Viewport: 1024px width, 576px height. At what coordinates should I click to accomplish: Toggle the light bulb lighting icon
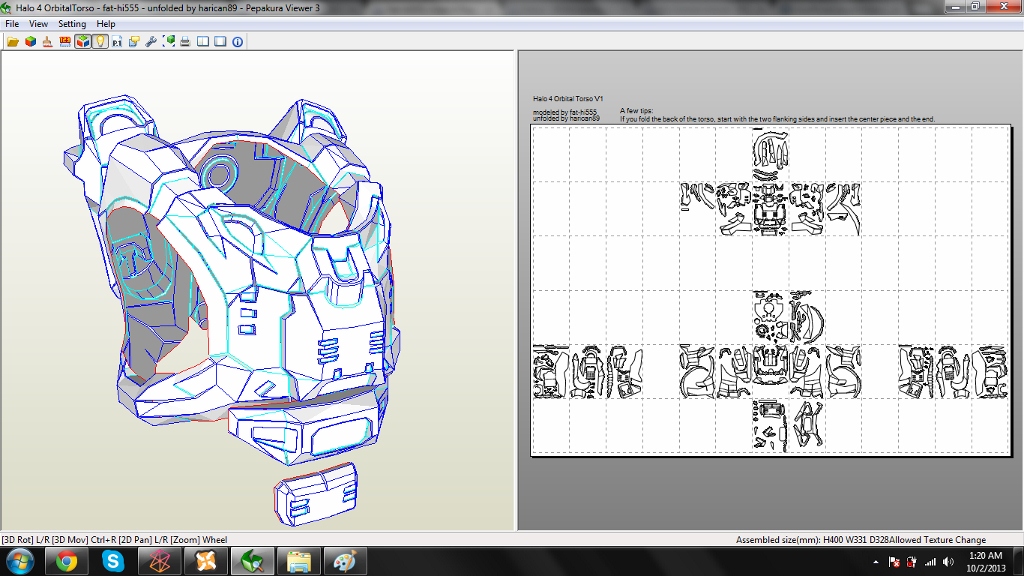(99, 42)
